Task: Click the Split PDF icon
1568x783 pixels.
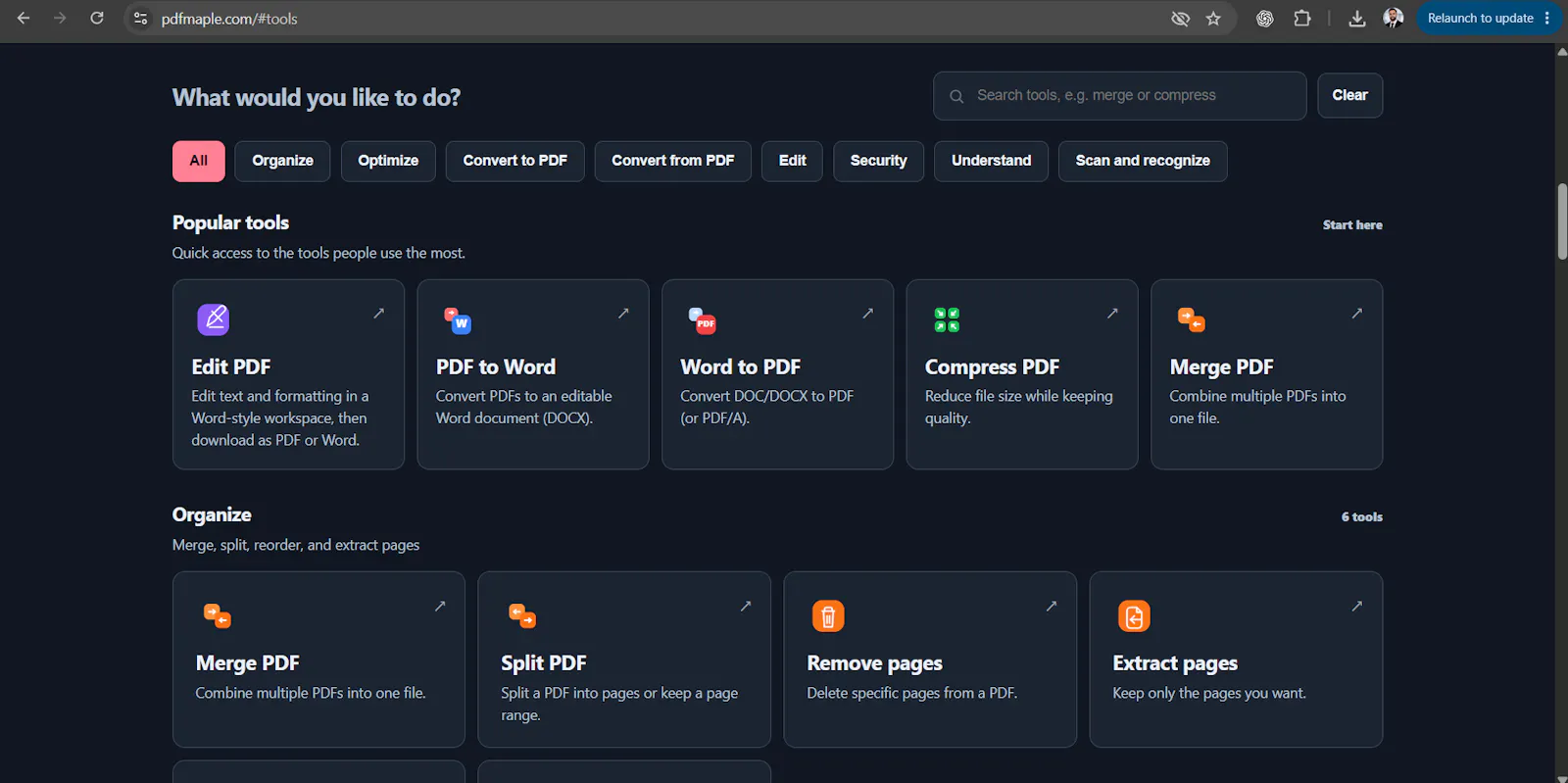Action: 522,615
